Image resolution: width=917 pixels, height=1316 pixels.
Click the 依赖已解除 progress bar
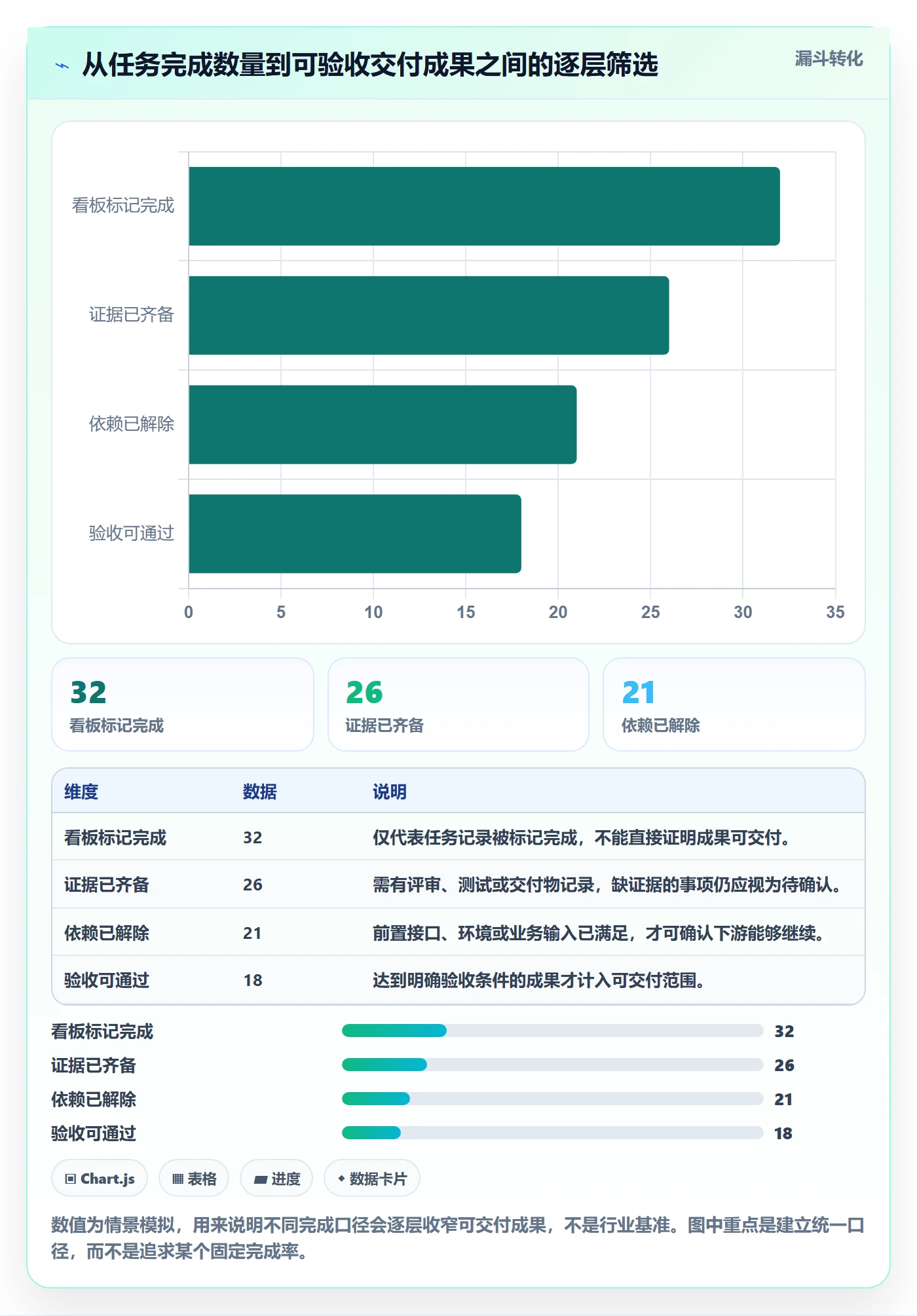point(552,1099)
